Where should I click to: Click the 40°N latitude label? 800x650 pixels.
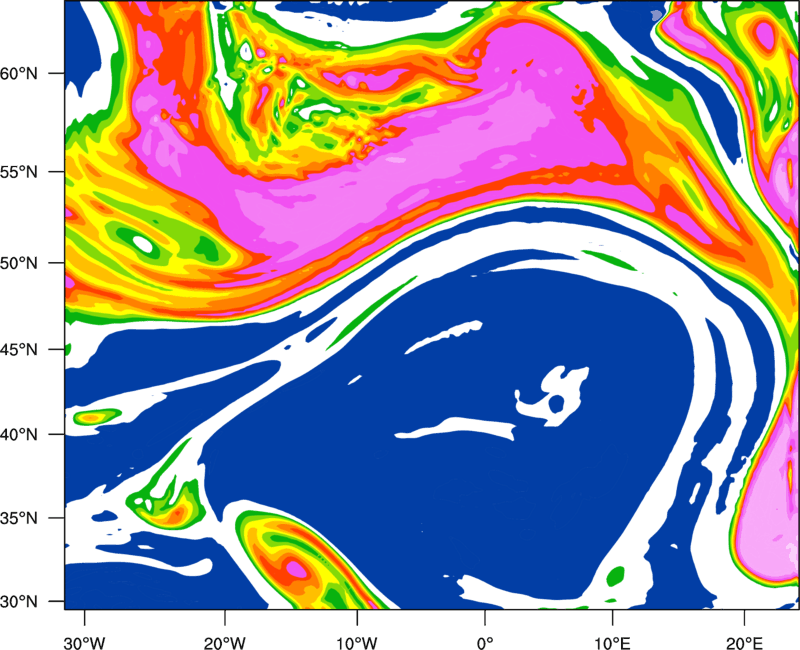click(x=19, y=435)
